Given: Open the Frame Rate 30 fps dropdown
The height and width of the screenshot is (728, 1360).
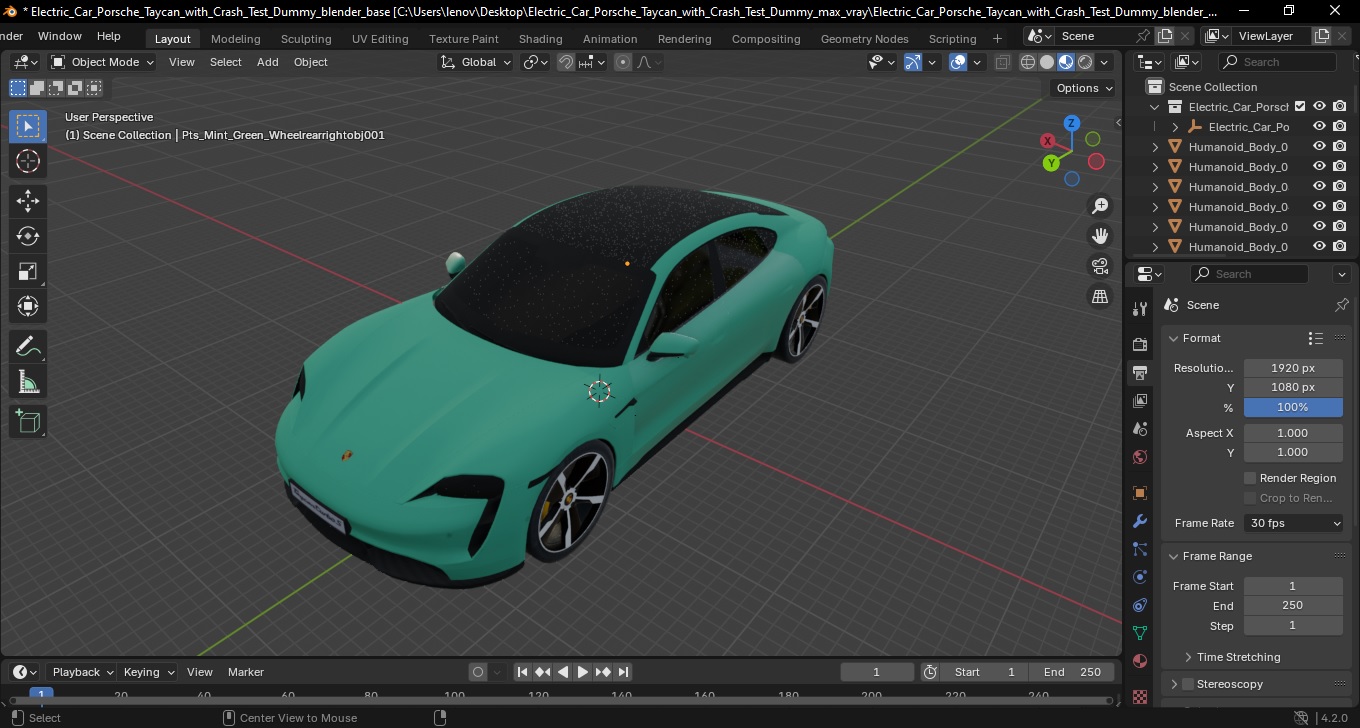Looking at the screenshot, I should point(1293,523).
